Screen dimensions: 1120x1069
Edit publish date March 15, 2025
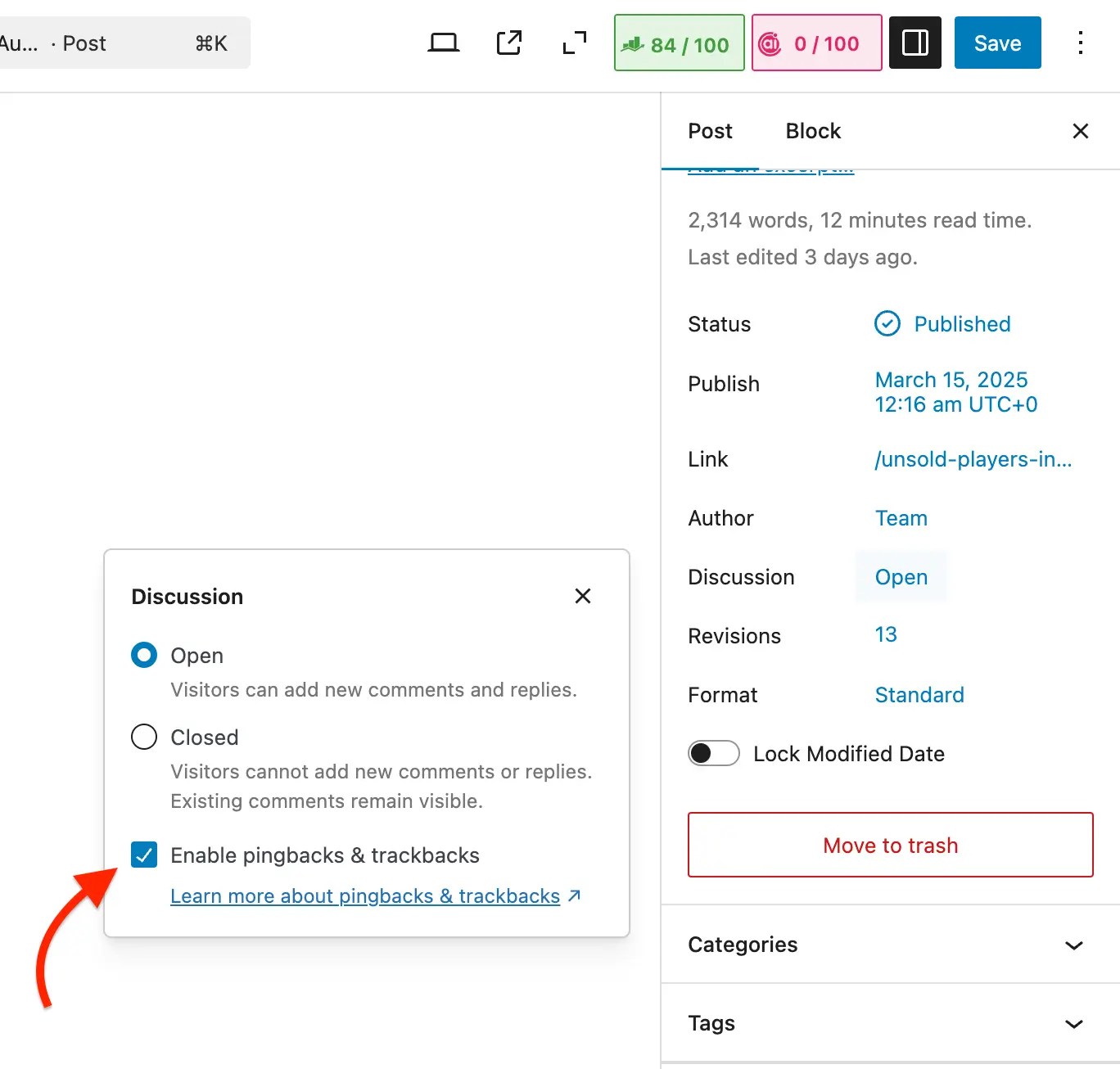click(956, 392)
